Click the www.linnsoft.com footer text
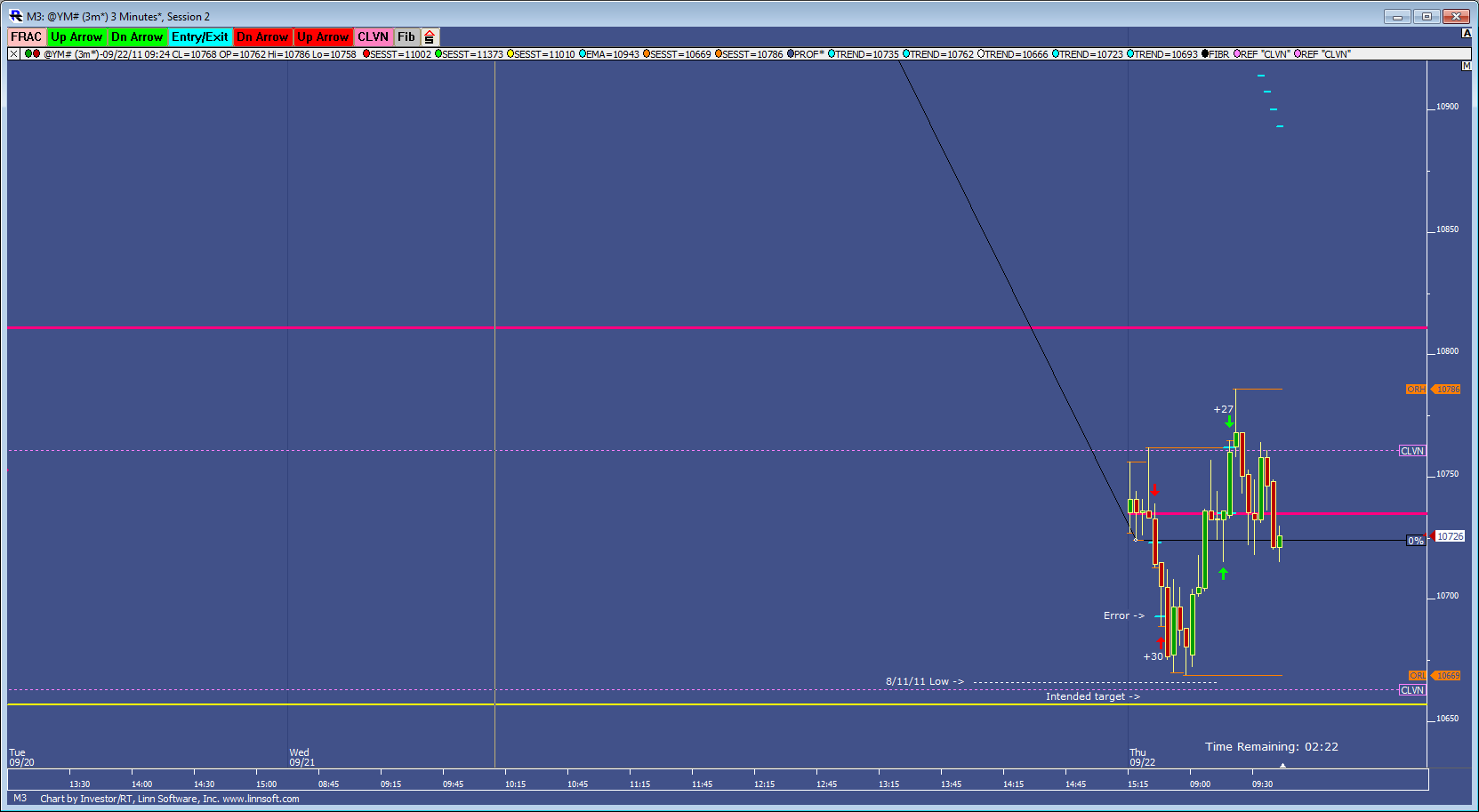Screen dimensions: 1479x812 pos(261,799)
